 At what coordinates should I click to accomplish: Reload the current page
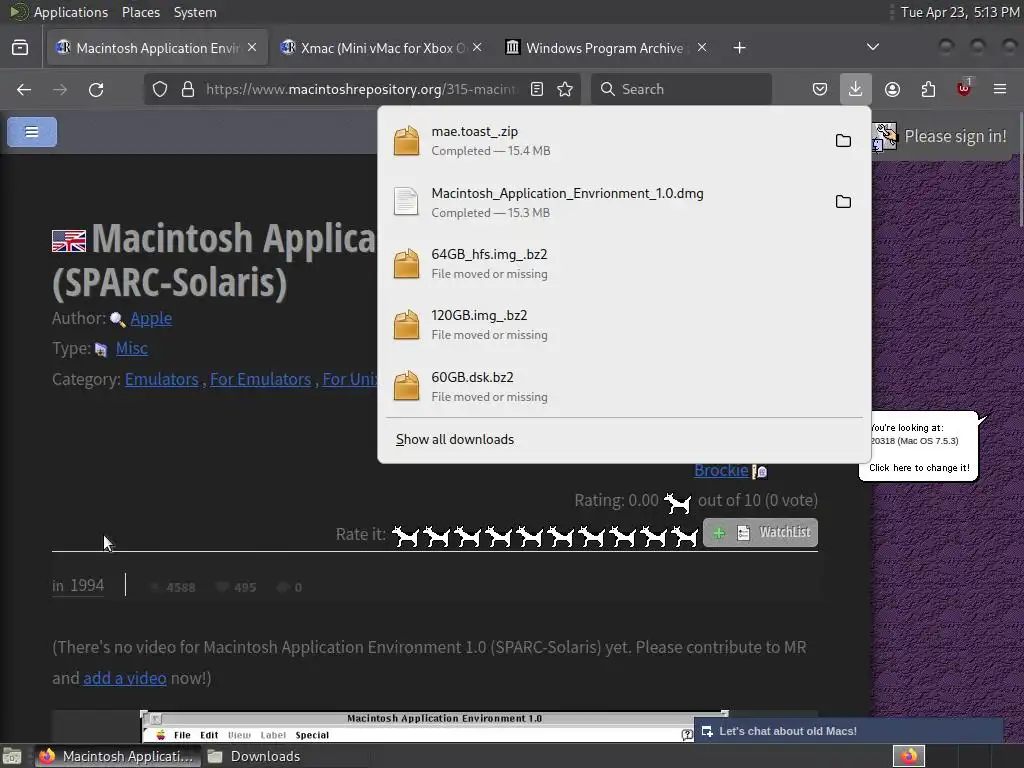pyautogui.click(x=96, y=89)
